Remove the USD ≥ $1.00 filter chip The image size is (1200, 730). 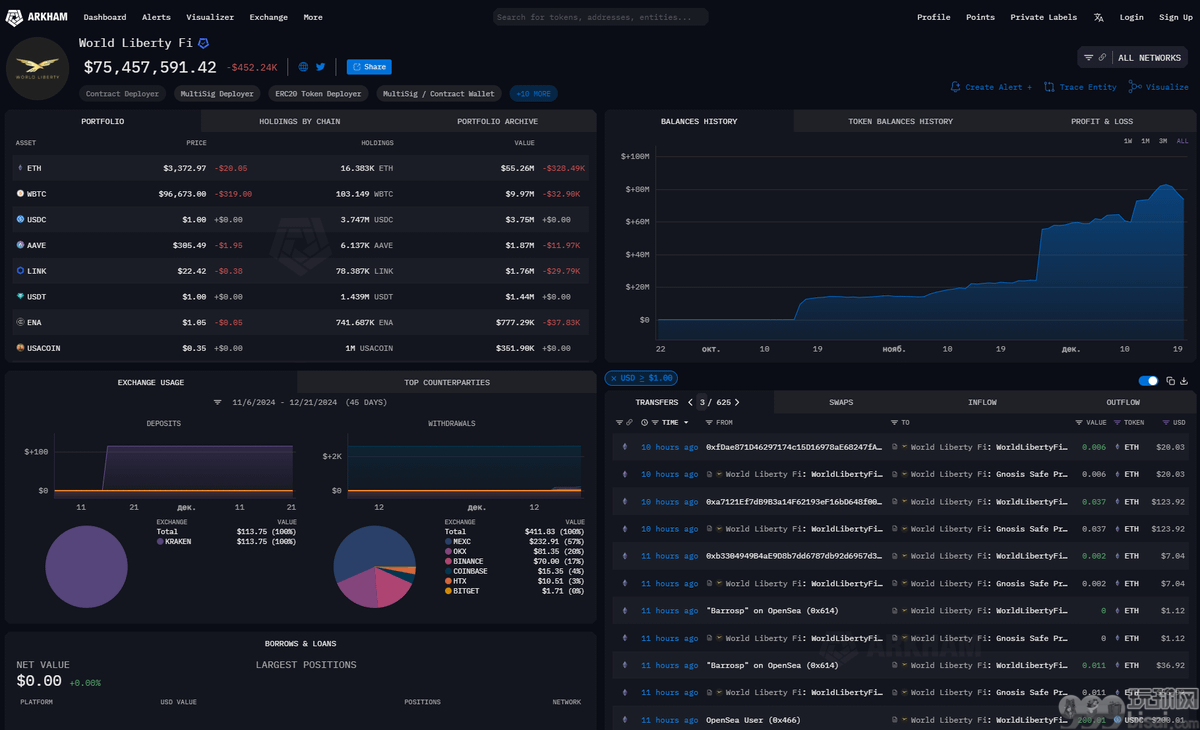(x=614, y=378)
